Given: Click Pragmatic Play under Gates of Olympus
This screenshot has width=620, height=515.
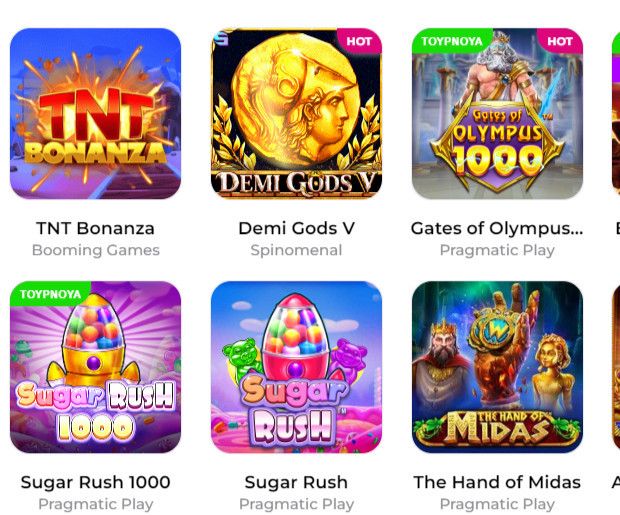Looking at the screenshot, I should click(497, 250).
